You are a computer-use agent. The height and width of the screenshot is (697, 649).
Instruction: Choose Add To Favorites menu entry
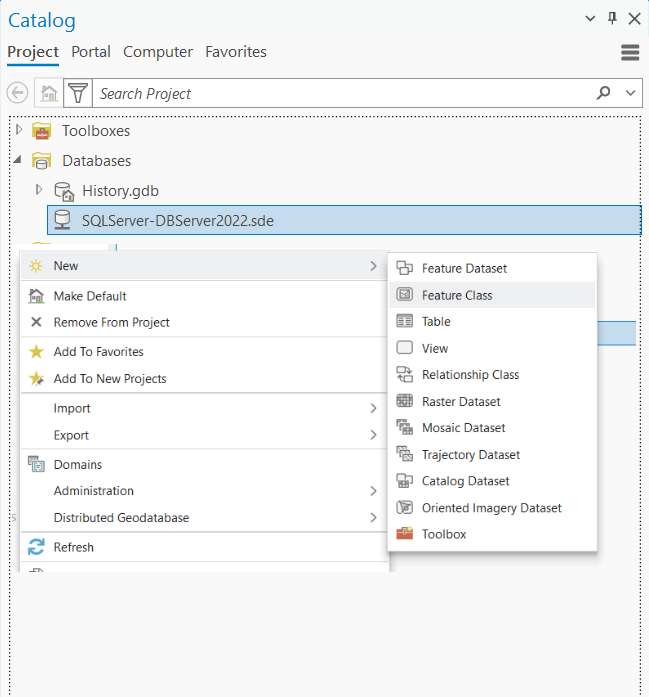pos(204,352)
